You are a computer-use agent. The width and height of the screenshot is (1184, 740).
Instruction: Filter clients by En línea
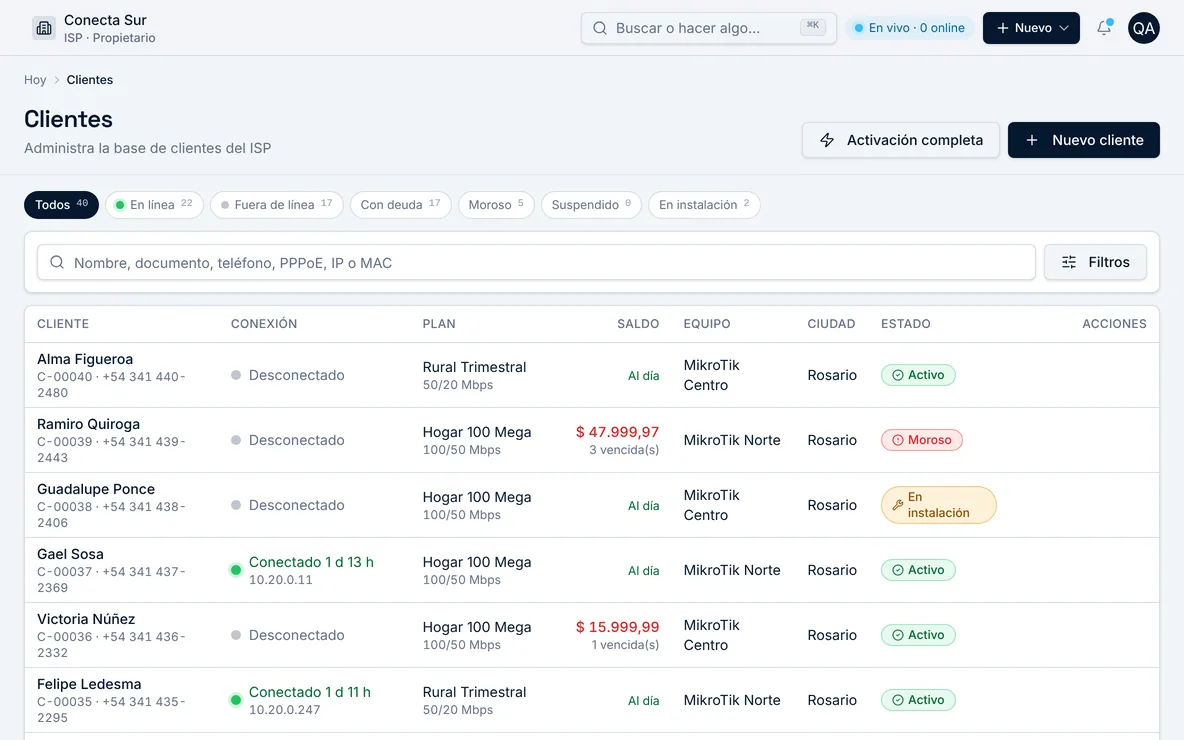click(x=154, y=205)
